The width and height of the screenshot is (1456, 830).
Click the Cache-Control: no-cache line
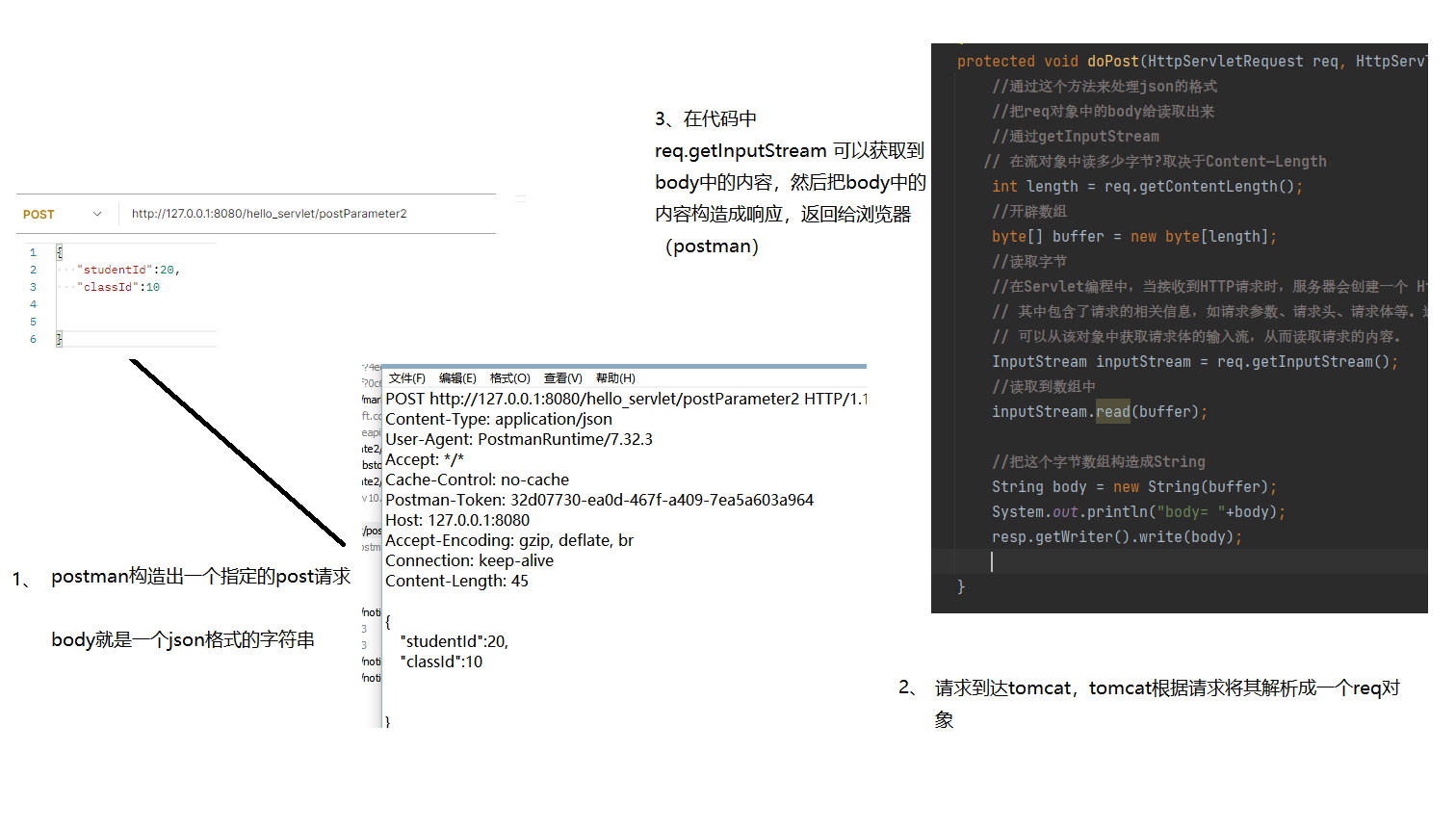pyautogui.click(x=477, y=480)
